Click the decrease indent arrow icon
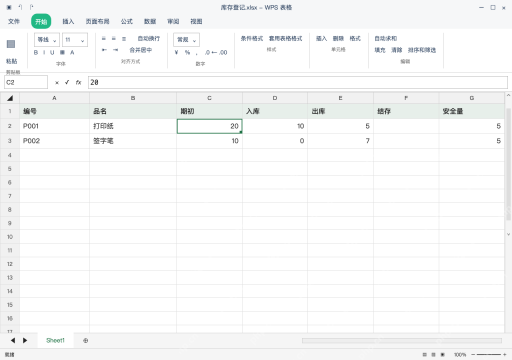 104,50
